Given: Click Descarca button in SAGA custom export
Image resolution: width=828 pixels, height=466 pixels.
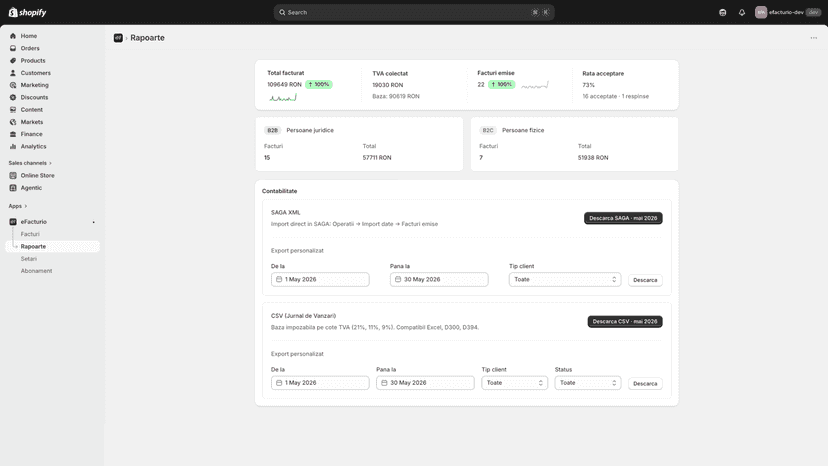Looking at the screenshot, I should [x=645, y=280].
